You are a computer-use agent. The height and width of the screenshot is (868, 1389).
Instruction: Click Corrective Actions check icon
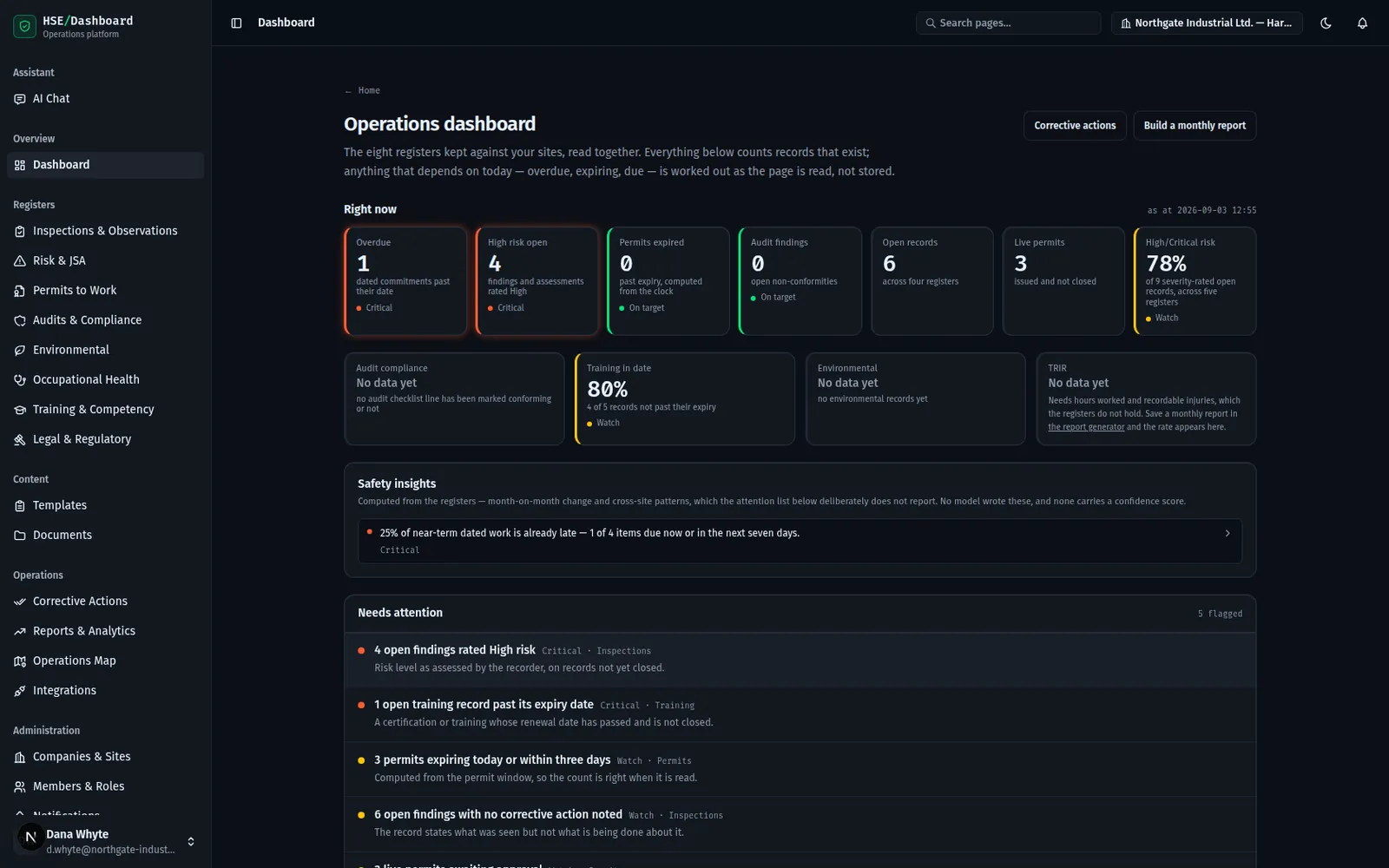(20, 602)
